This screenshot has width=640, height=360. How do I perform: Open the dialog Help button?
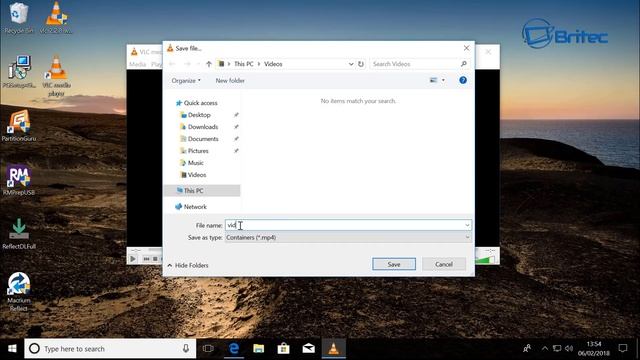(462, 80)
